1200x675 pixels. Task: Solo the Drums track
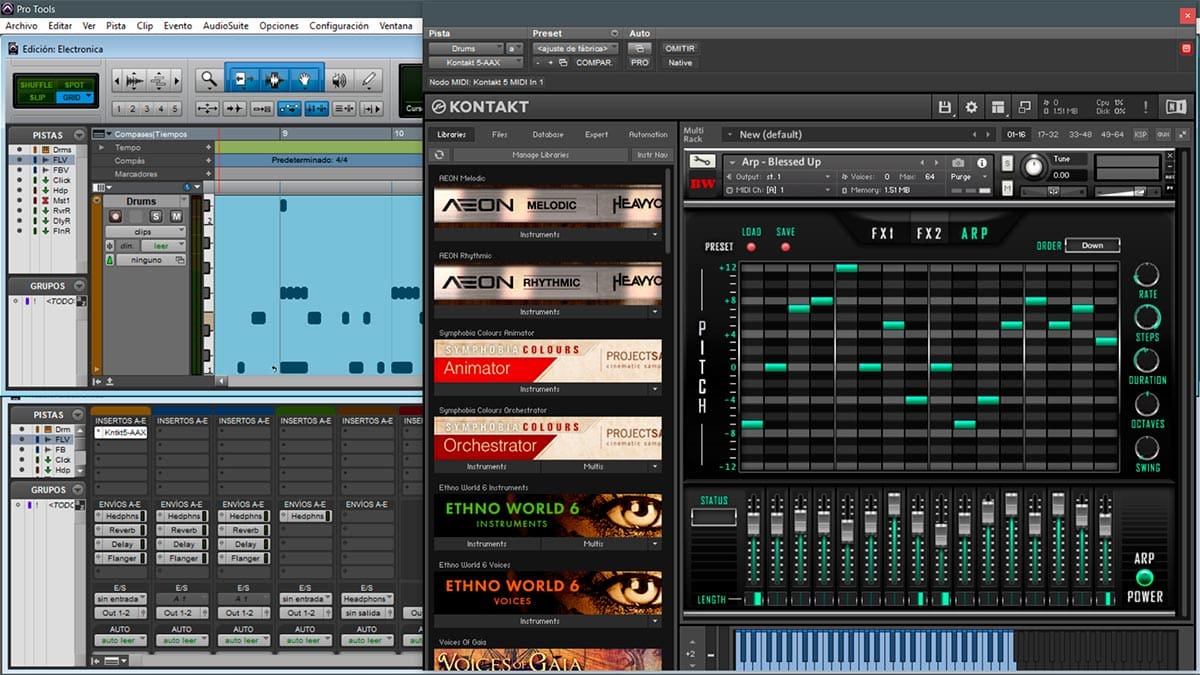pyautogui.click(x=156, y=217)
